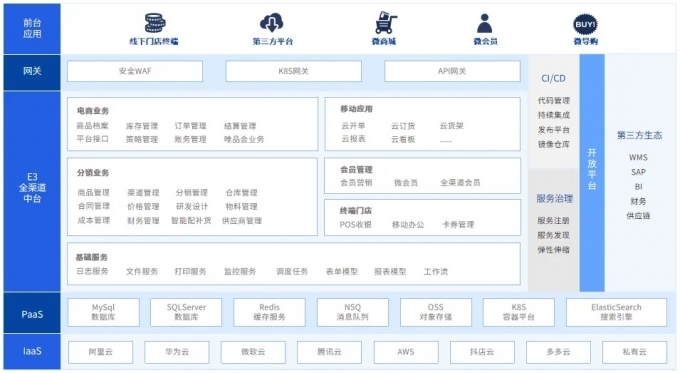Click the CI/CD heading
This screenshot has height=373, width=680.
pos(553,79)
